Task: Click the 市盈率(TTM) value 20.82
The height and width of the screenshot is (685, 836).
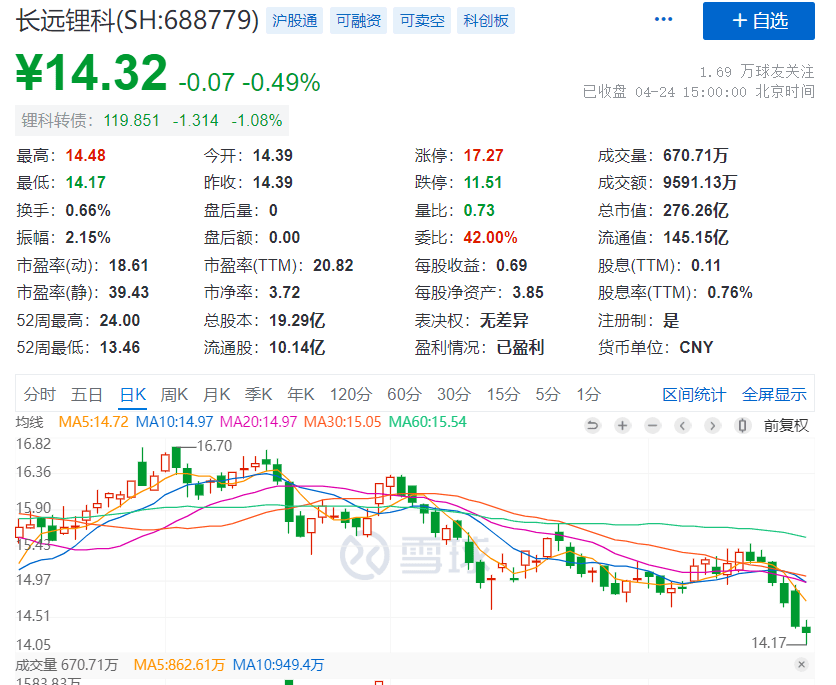Action: pos(333,265)
